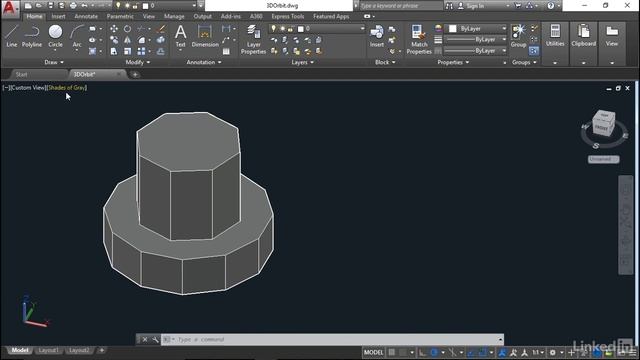Expand the Block panel
The height and width of the screenshot is (360, 640).
point(385,62)
